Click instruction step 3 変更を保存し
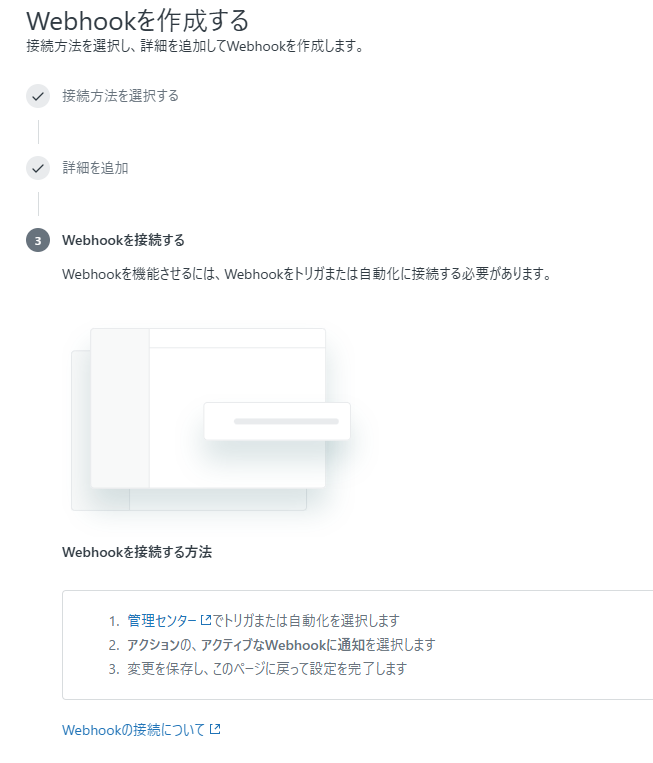The height and width of the screenshot is (763, 653). pos(258,669)
